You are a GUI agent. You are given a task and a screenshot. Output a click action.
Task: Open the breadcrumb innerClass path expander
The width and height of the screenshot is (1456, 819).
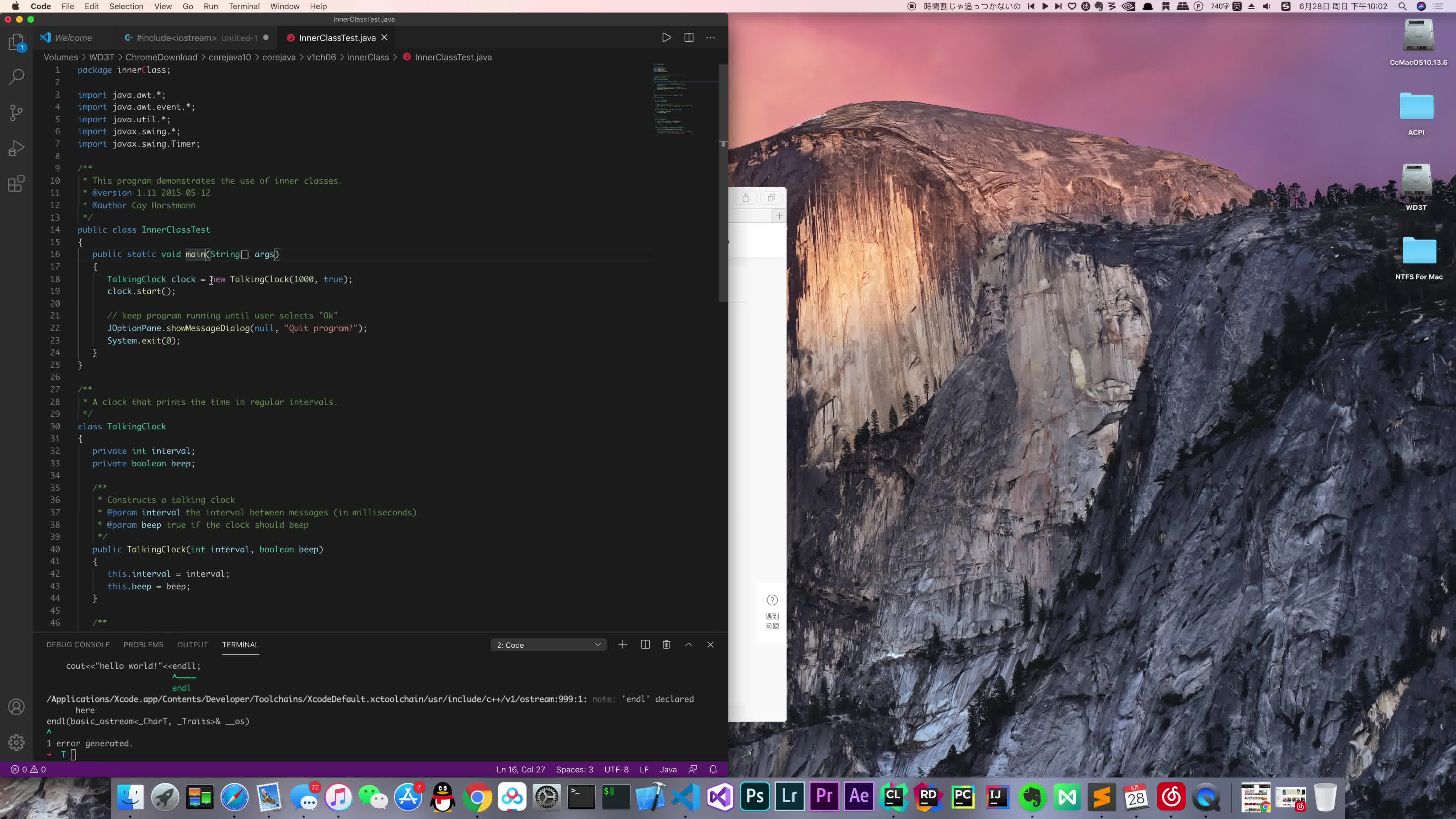coord(368,57)
